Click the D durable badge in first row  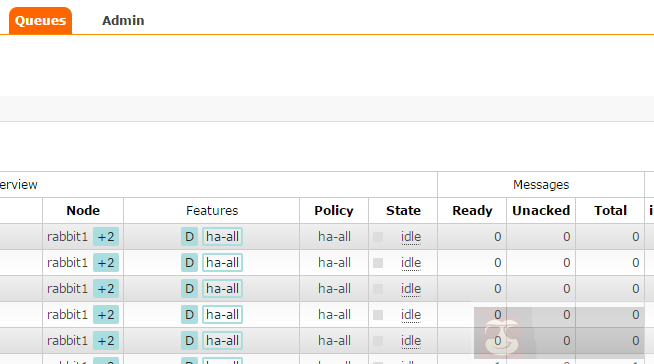point(189,237)
